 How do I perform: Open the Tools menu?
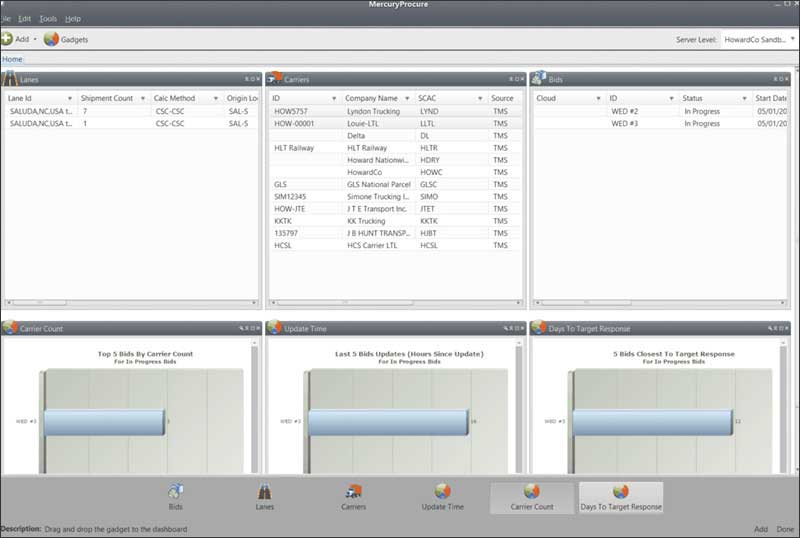pos(48,19)
